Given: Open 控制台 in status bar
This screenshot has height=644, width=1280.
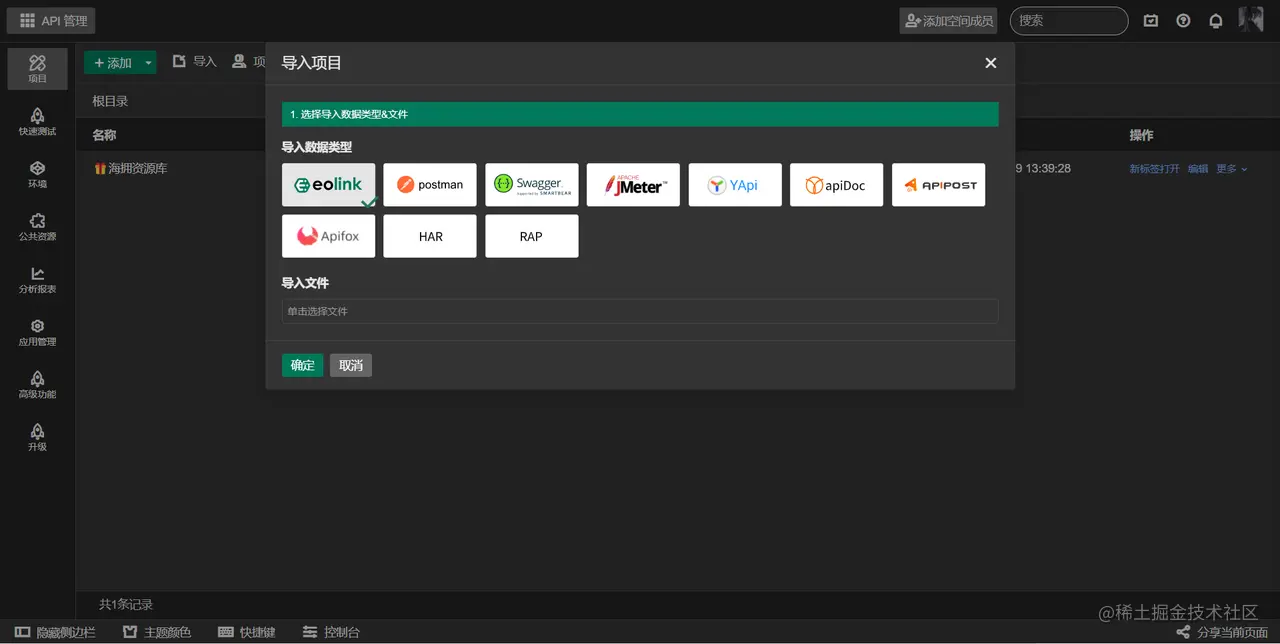Looking at the screenshot, I should pyautogui.click(x=332, y=632).
